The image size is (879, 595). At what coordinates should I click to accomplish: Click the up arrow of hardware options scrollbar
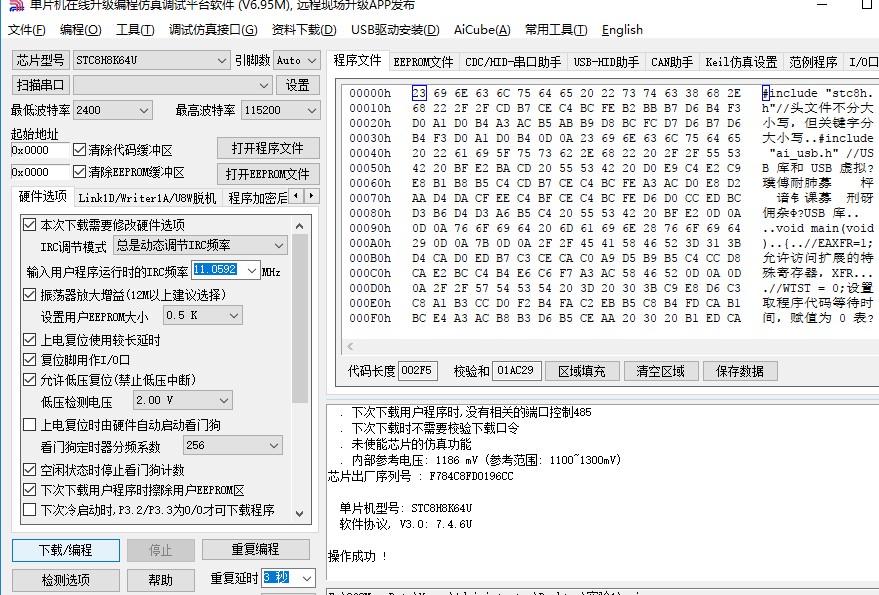pyautogui.click(x=299, y=226)
